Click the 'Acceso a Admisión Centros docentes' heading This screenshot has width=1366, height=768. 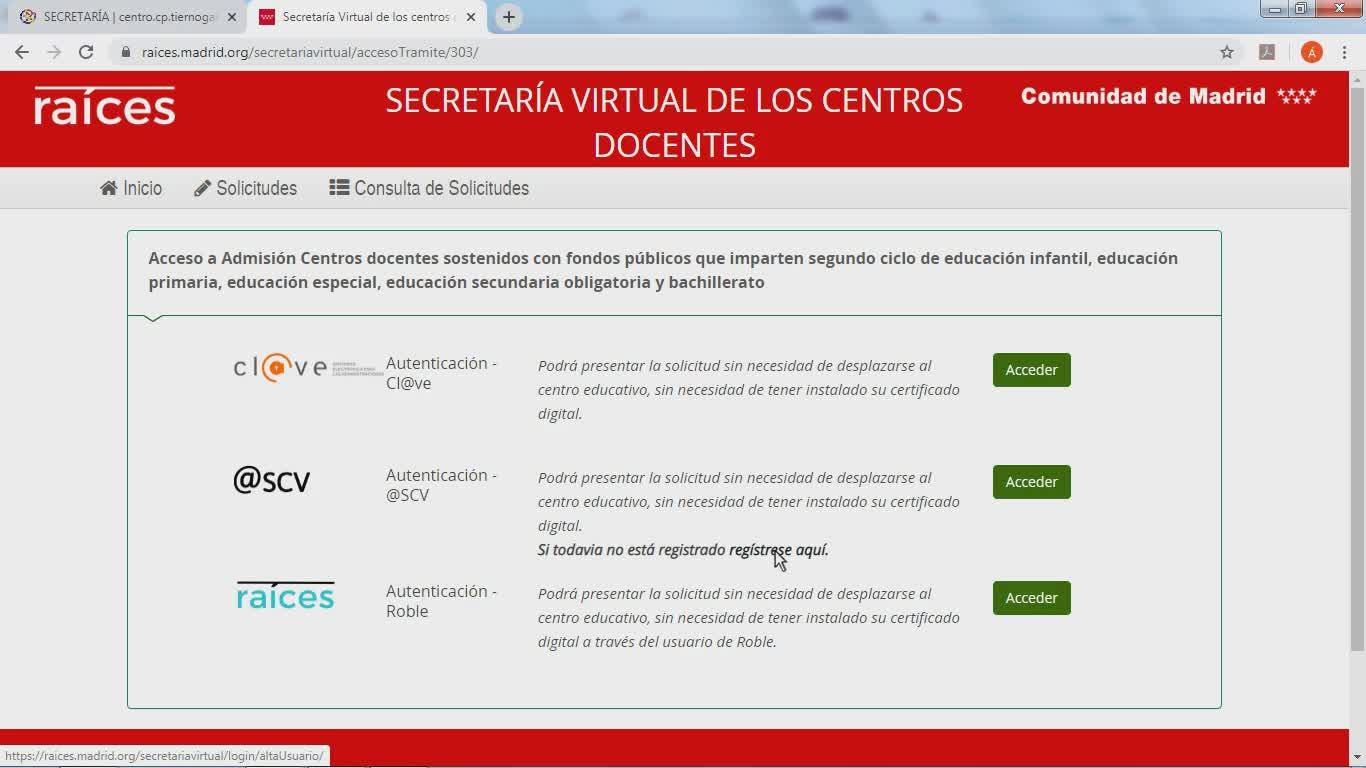(663, 270)
